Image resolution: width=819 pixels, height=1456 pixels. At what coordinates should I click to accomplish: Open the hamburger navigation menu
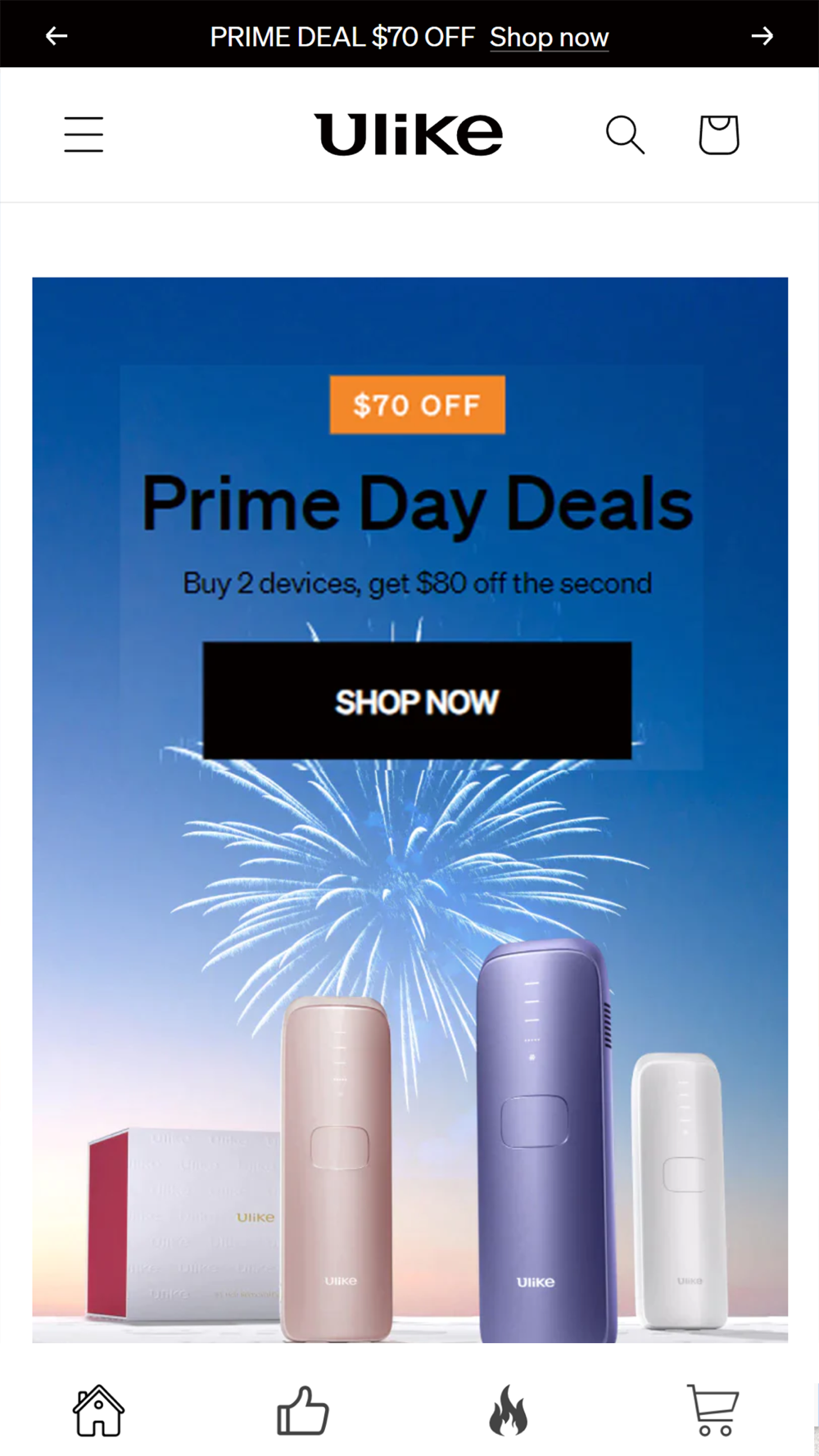coord(84,134)
